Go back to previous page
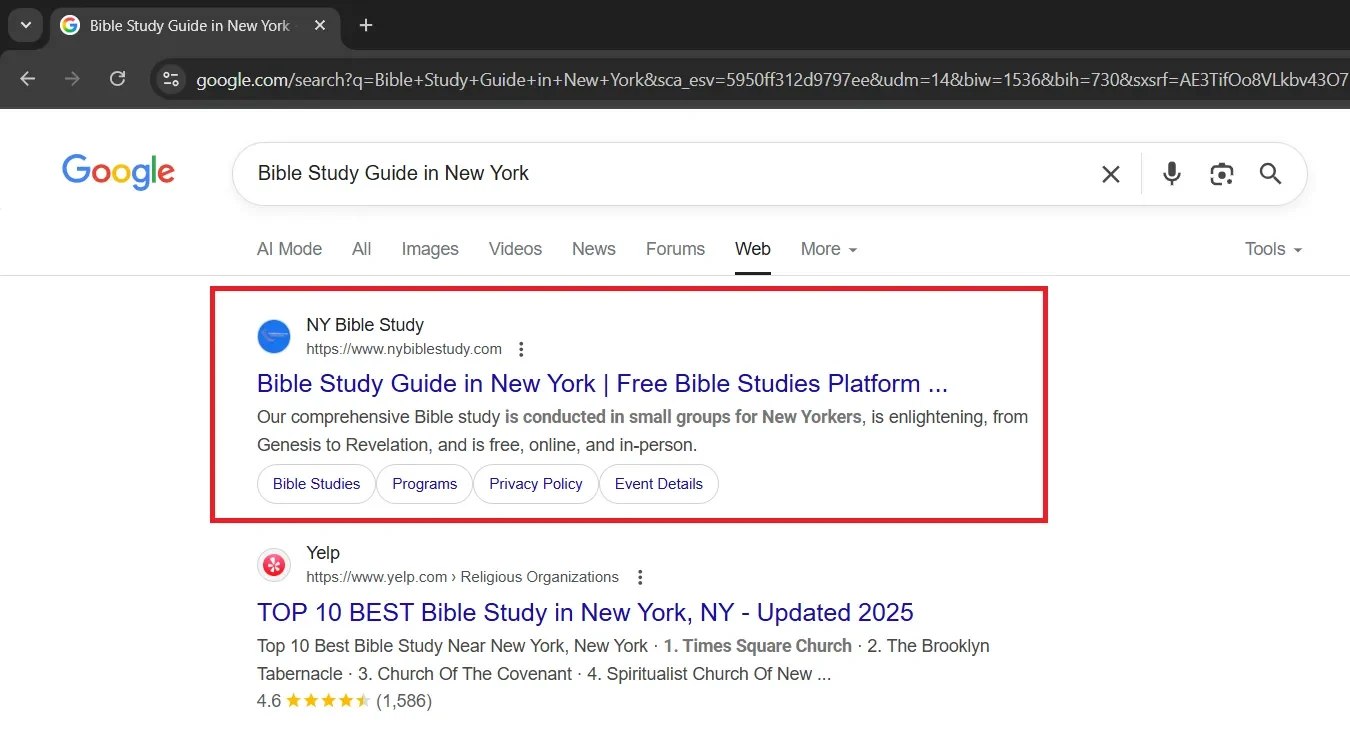The image size is (1350, 730). pyautogui.click(x=28, y=79)
